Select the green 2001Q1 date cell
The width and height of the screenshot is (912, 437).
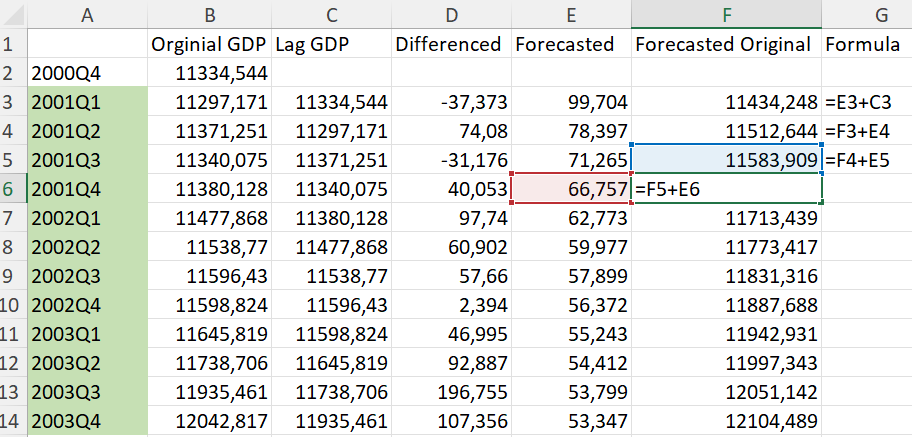pos(87,102)
